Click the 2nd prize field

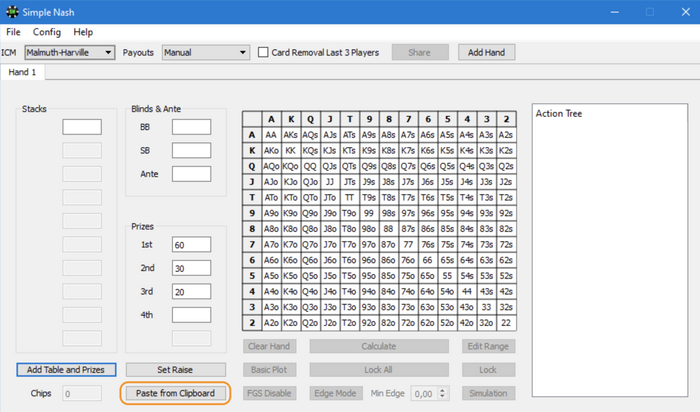pos(192,268)
